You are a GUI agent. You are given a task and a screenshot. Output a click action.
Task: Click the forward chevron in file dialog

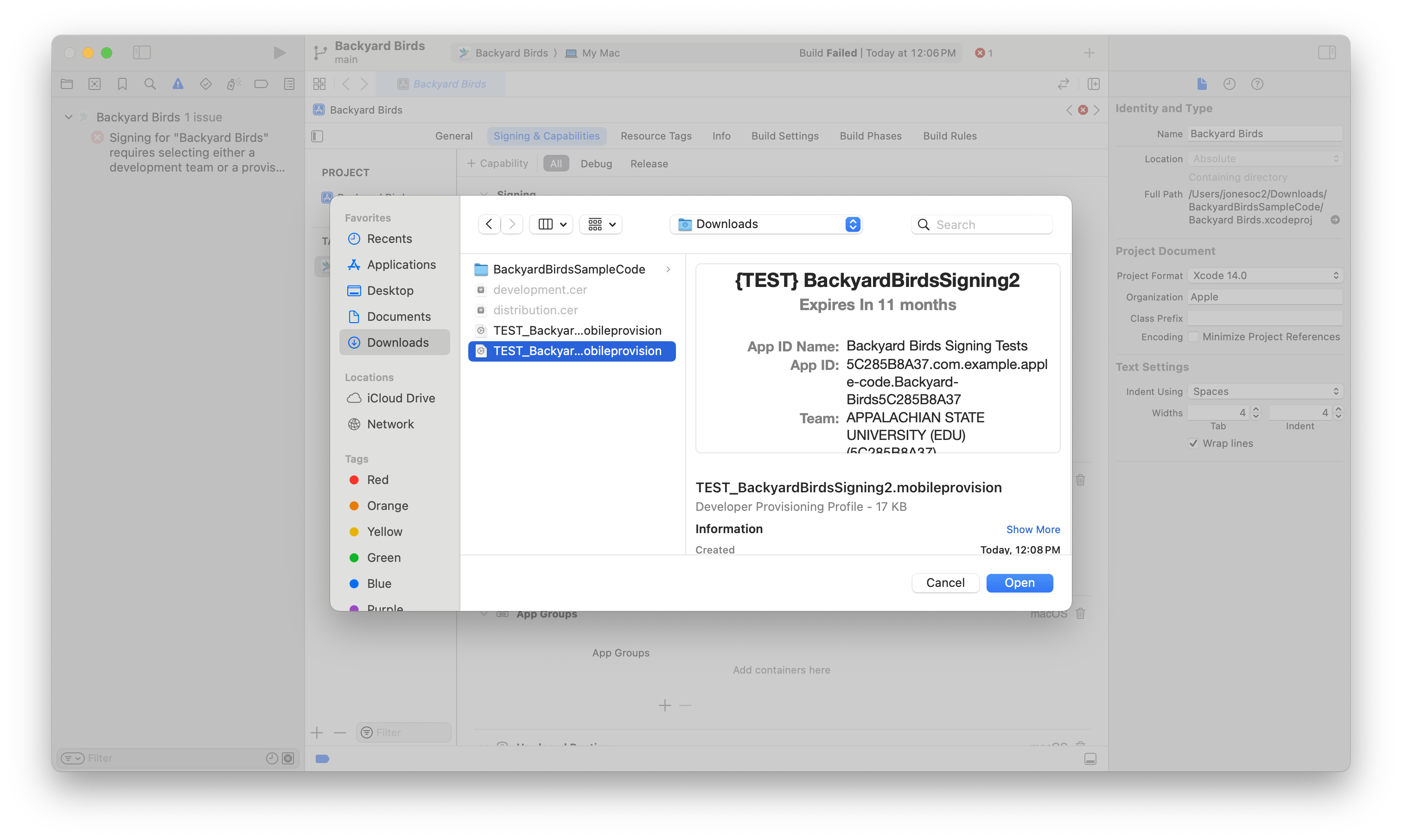512,224
